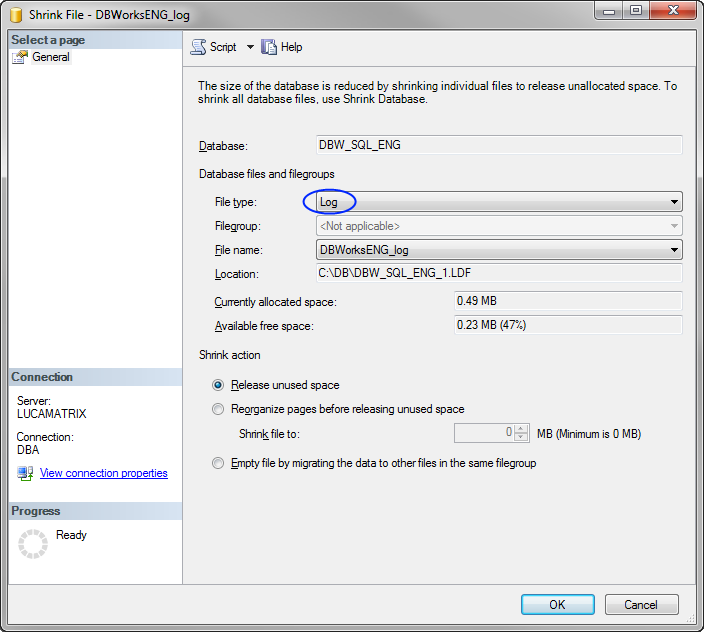This screenshot has width=704, height=632.
Task: Click the database cylinder title bar icon
Action: click(16, 15)
